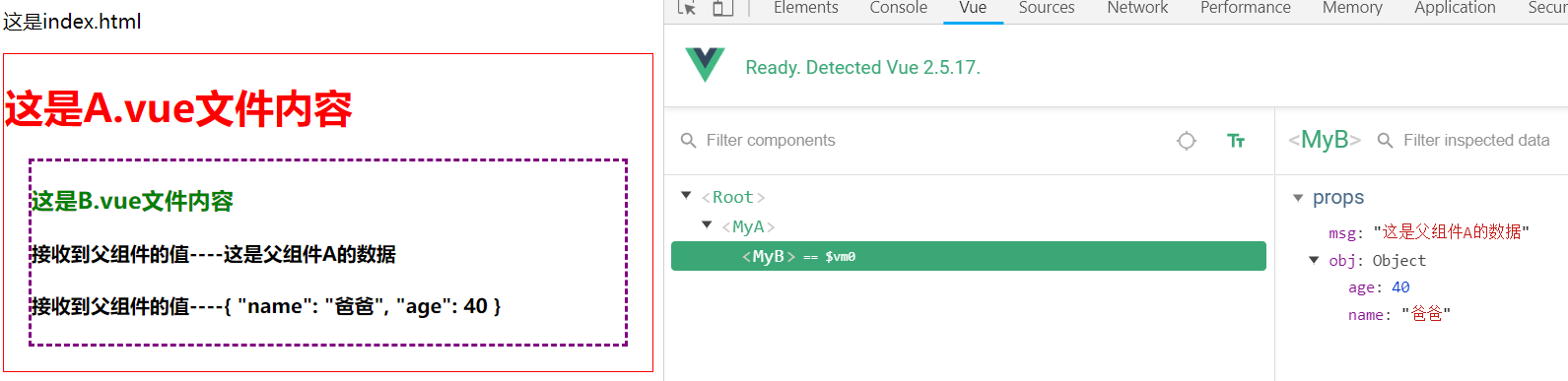The height and width of the screenshot is (381, 1568).
Task: Click the line showing the name/age JSON
Action: [266, 306]
